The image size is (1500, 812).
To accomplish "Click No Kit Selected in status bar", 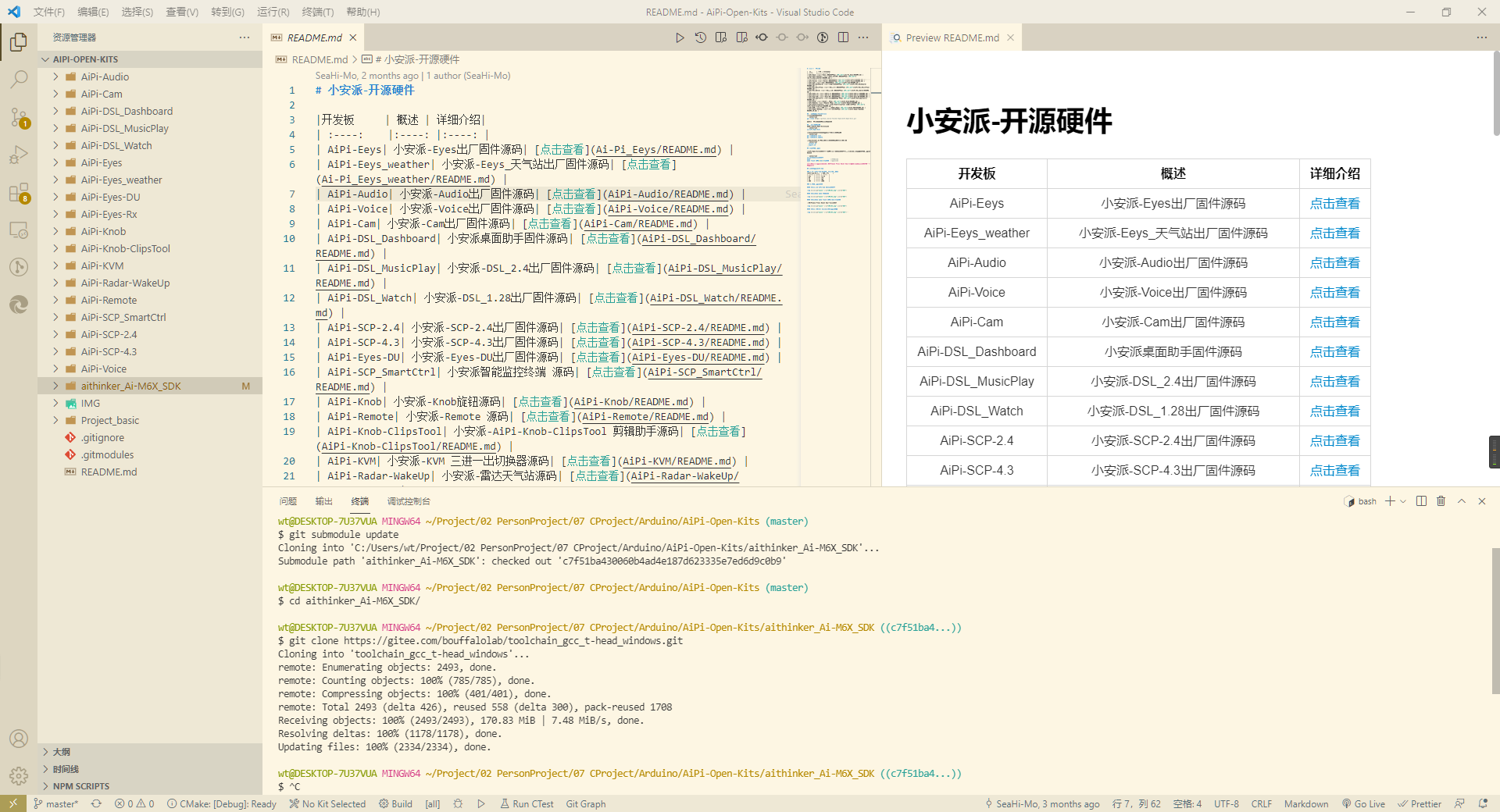I will [x=327, y=803].
